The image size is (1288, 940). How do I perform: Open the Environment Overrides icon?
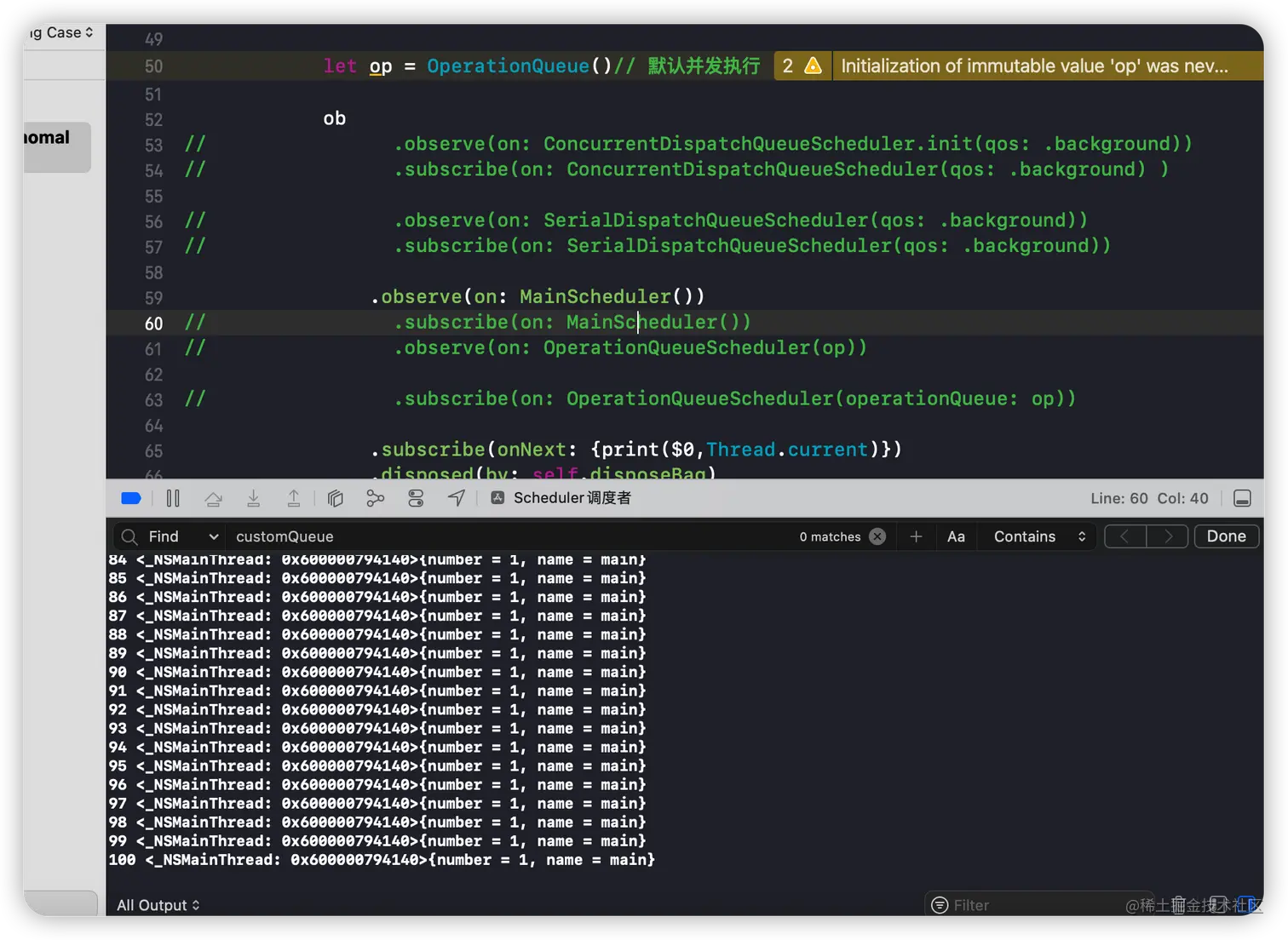click(x=416, y=498)
